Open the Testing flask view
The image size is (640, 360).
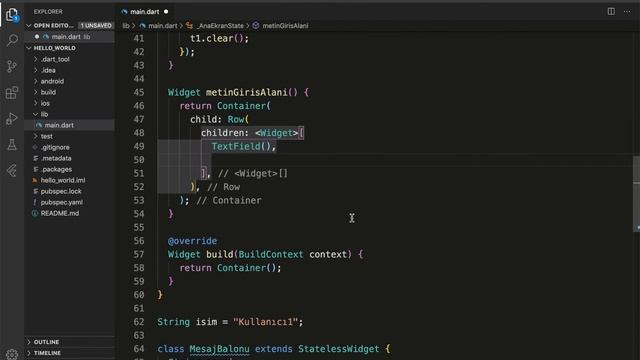tap(12, 144)
